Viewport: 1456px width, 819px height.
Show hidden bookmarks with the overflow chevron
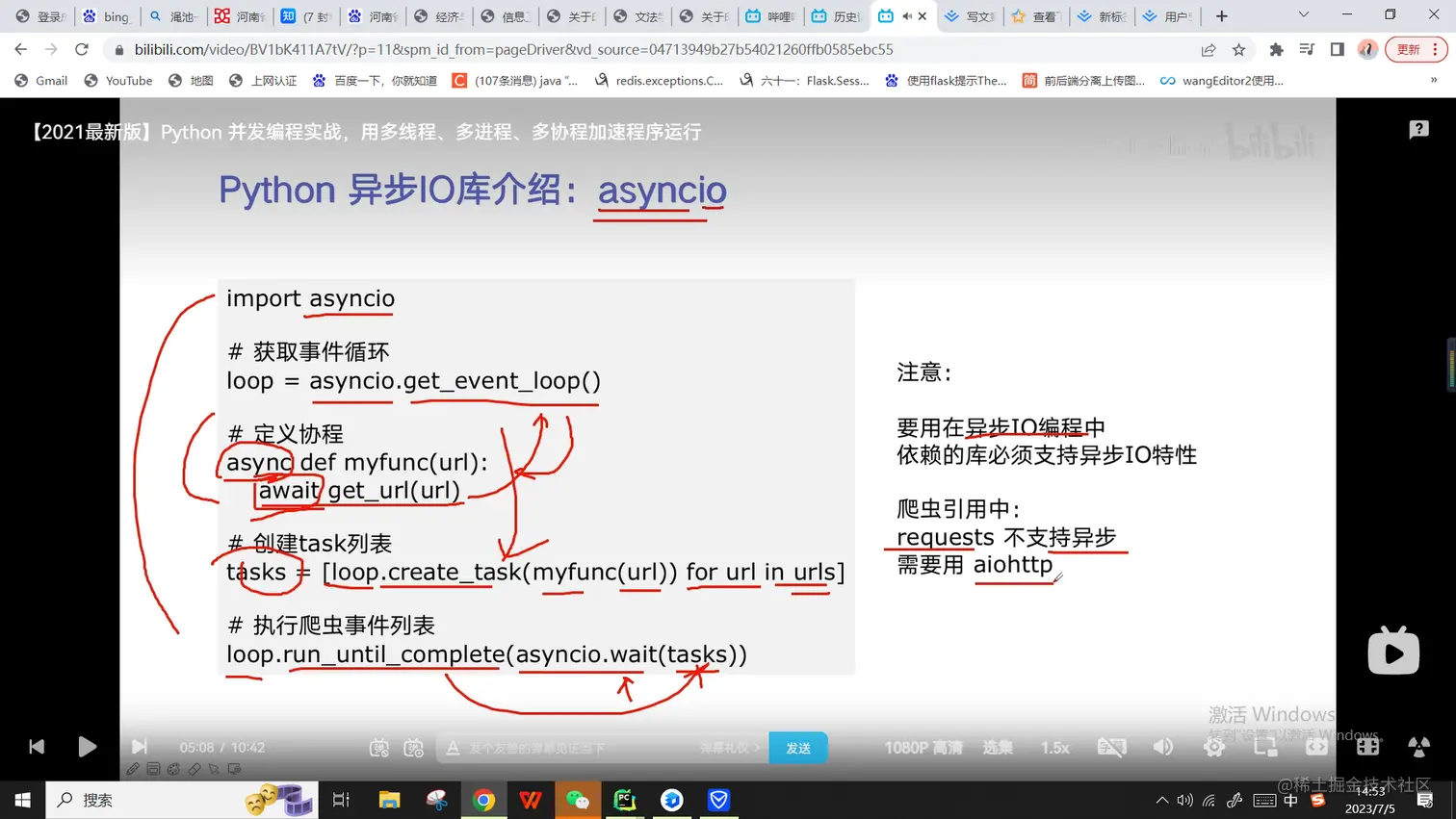[1434, 81]
